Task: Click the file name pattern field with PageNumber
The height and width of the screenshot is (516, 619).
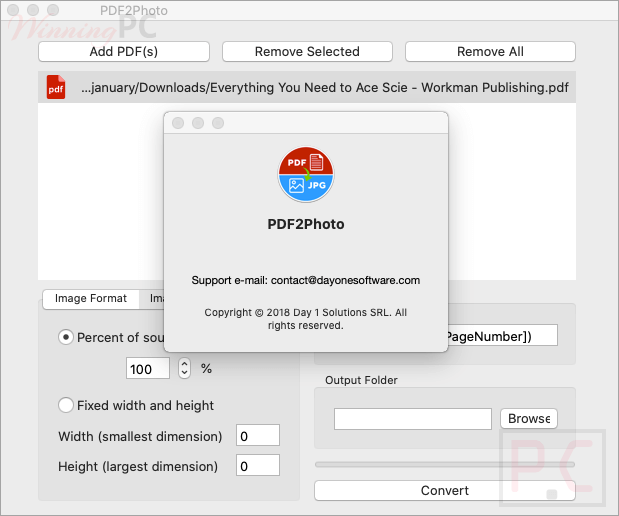Action: 503,336
